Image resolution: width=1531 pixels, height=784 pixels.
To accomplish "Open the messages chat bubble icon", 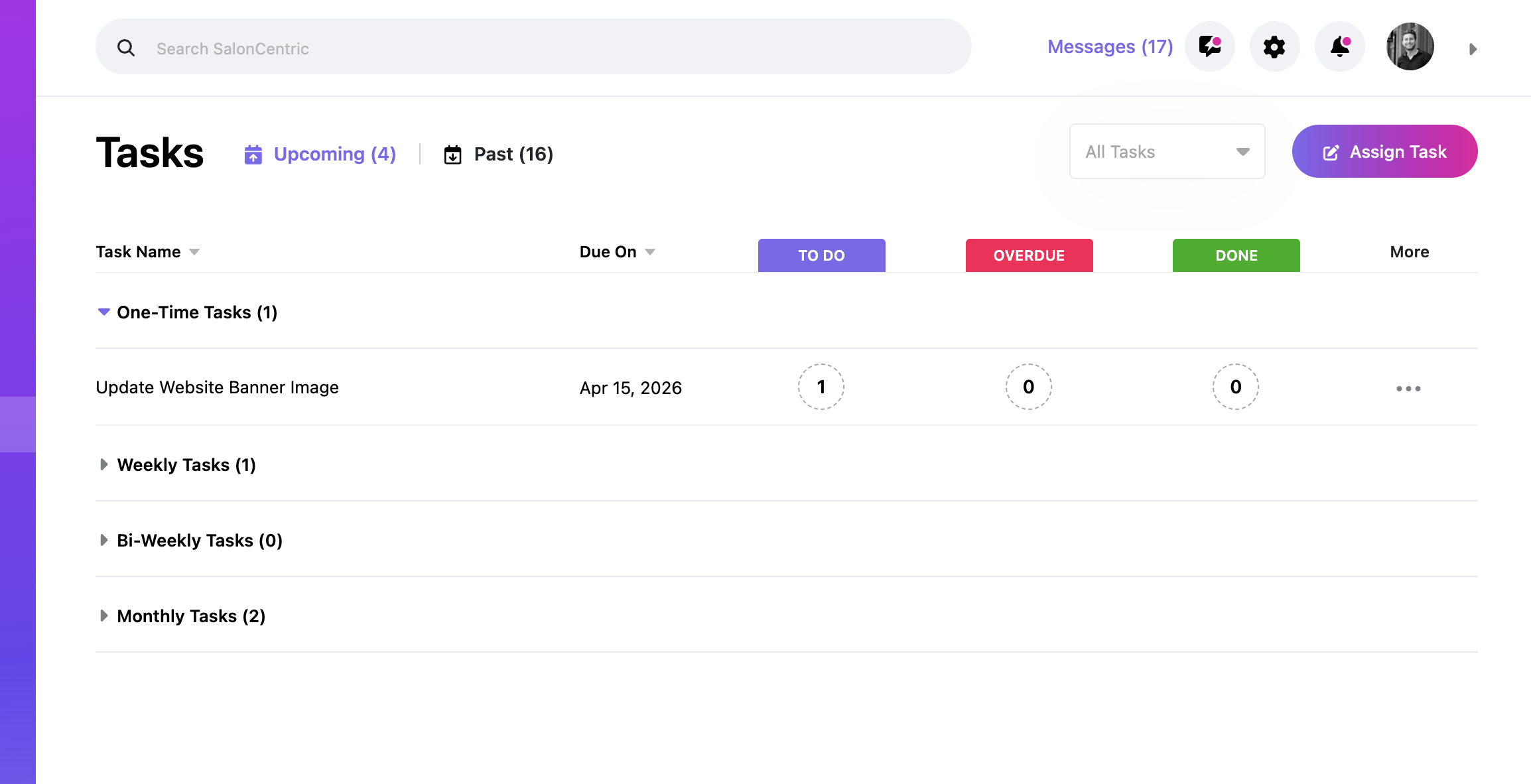I will point(1210,46).
